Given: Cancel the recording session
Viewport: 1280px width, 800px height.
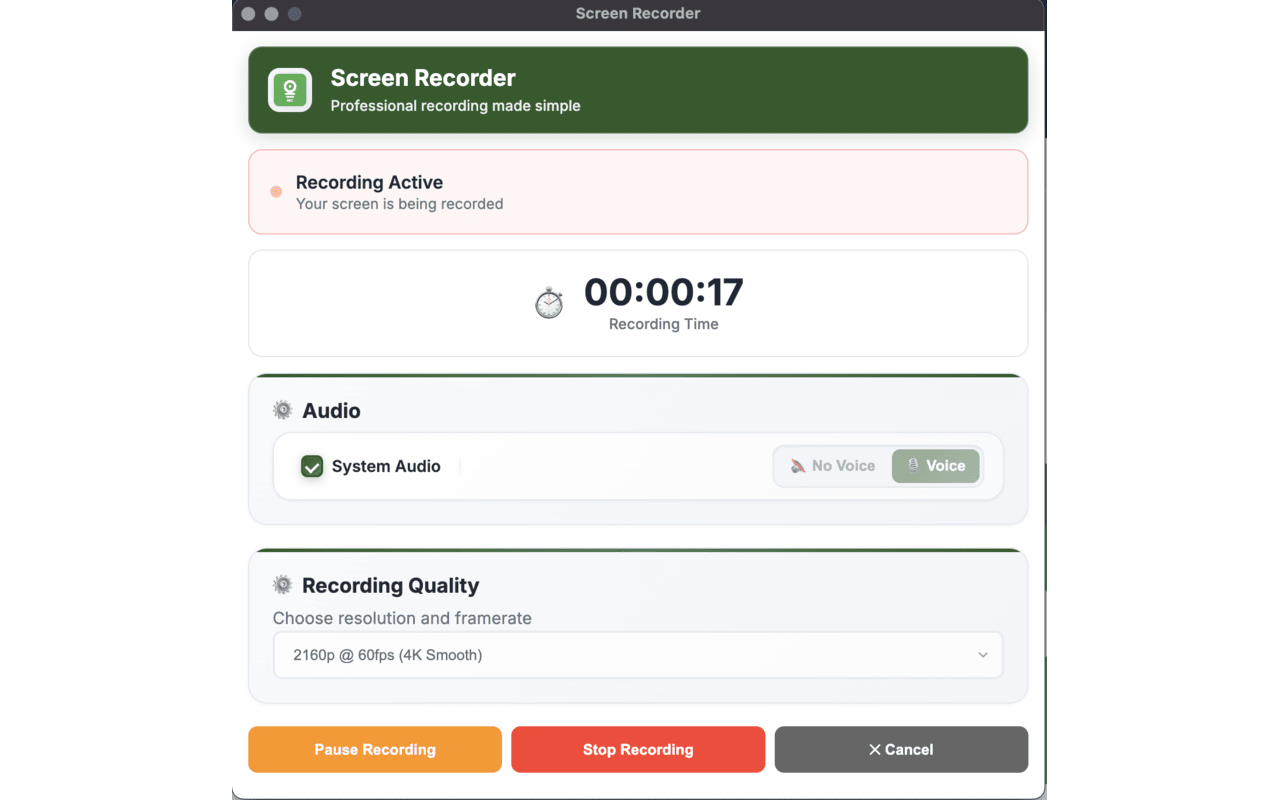Looking at the screenshot, I should click(900, 749).
